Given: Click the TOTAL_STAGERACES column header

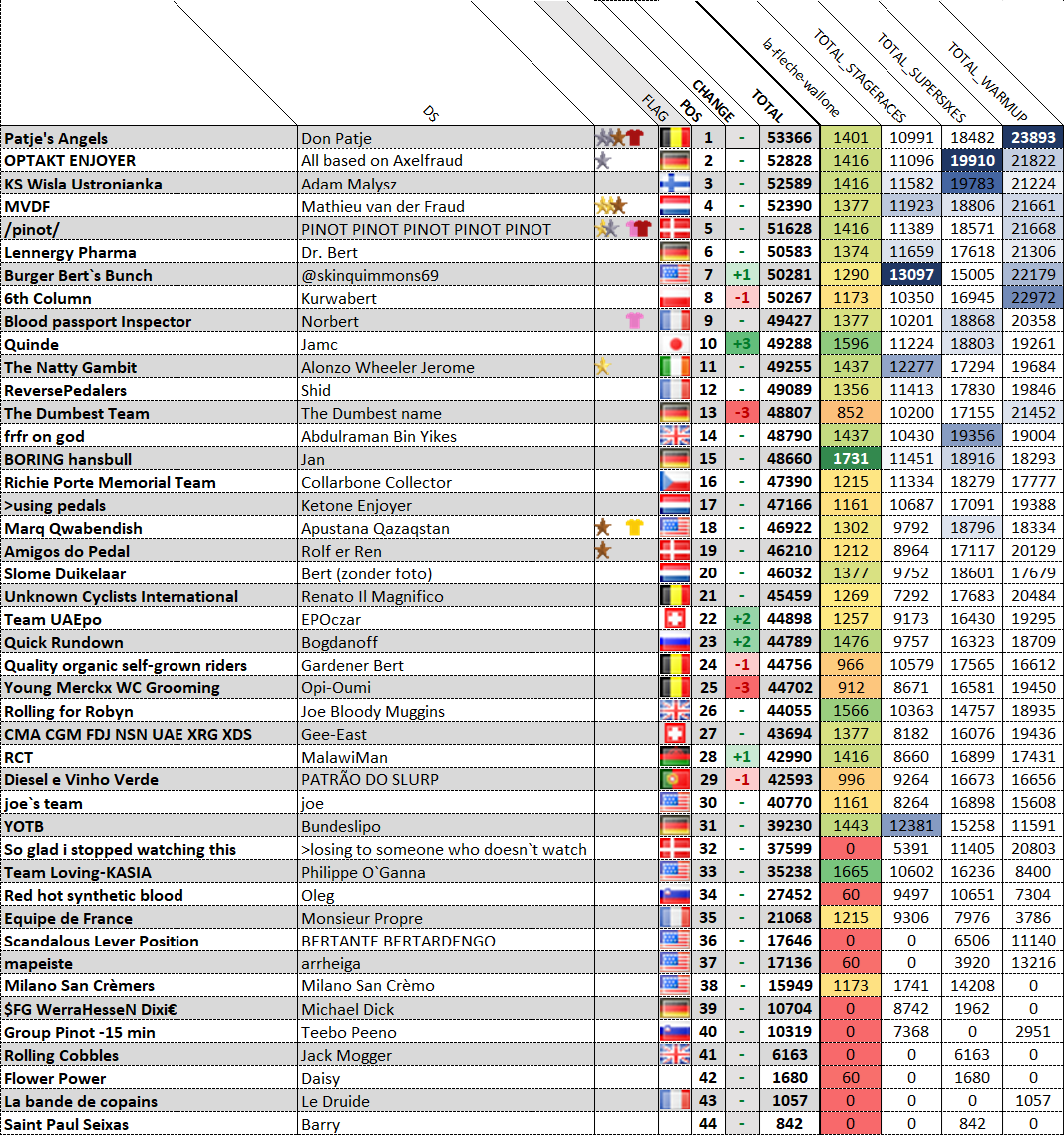Looking at the screenshot, I should coord(860,75).
